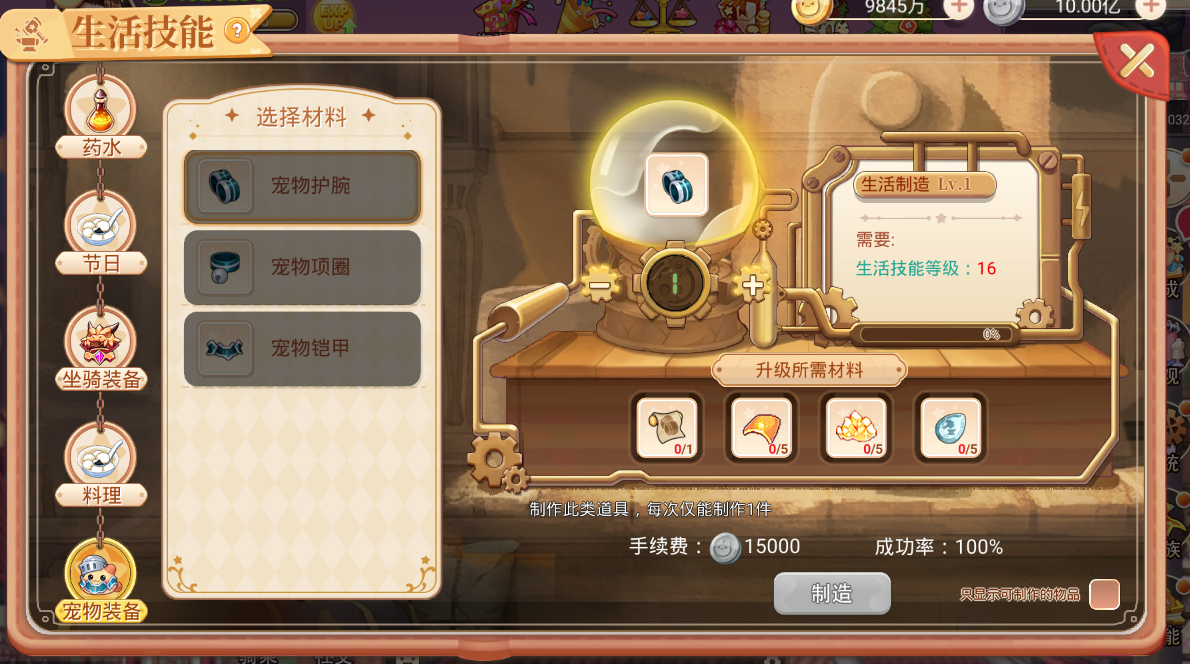Click the gold crystal material slot
Screen dimensions: 1190x664
856,427
